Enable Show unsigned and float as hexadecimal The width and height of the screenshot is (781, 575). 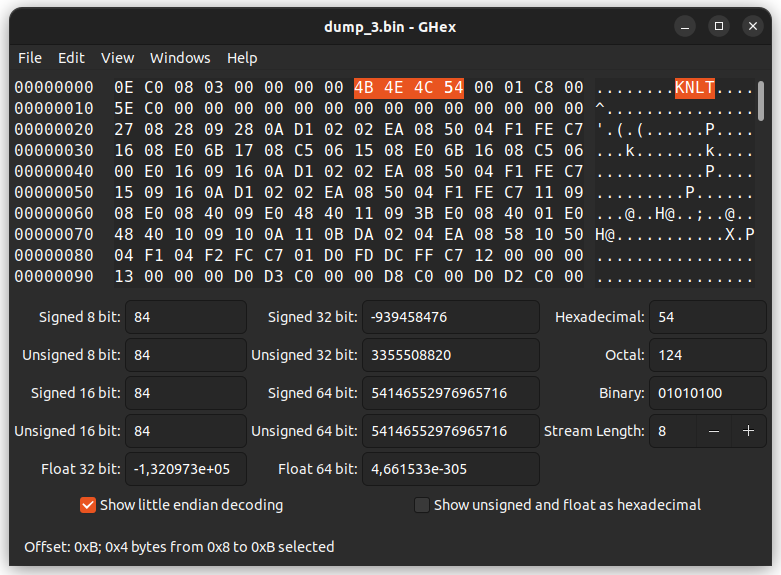click(422, 505)
